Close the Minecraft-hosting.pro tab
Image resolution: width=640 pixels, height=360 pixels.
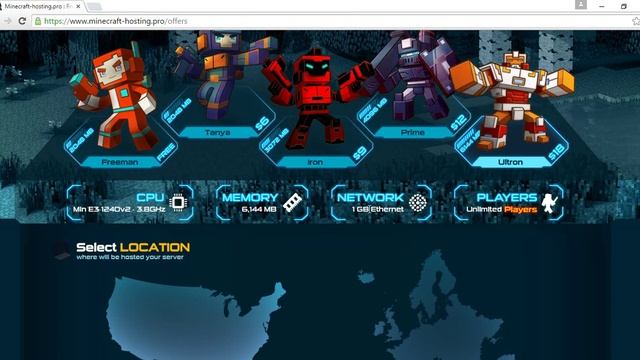click(x=78, y=7)
